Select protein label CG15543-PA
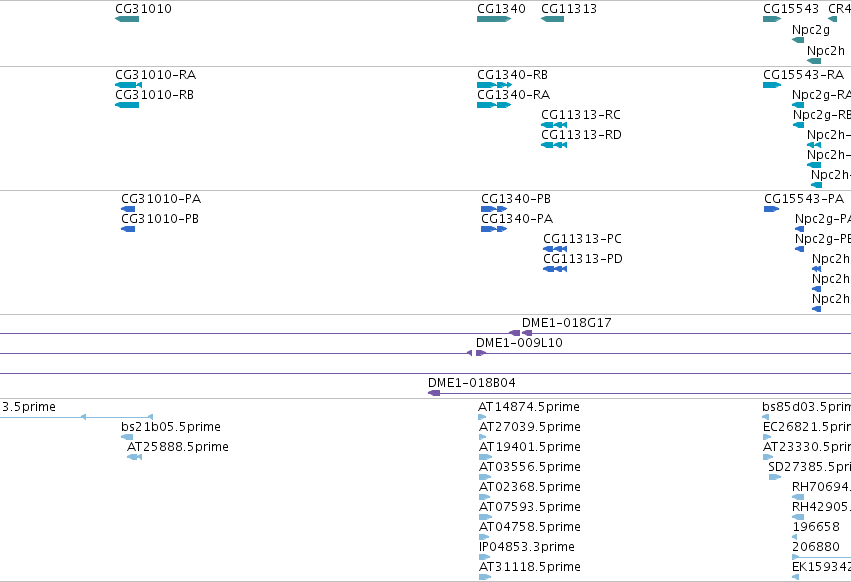This screenshot has height=582, width=851. pyautogui.click(x=804, y=199)
